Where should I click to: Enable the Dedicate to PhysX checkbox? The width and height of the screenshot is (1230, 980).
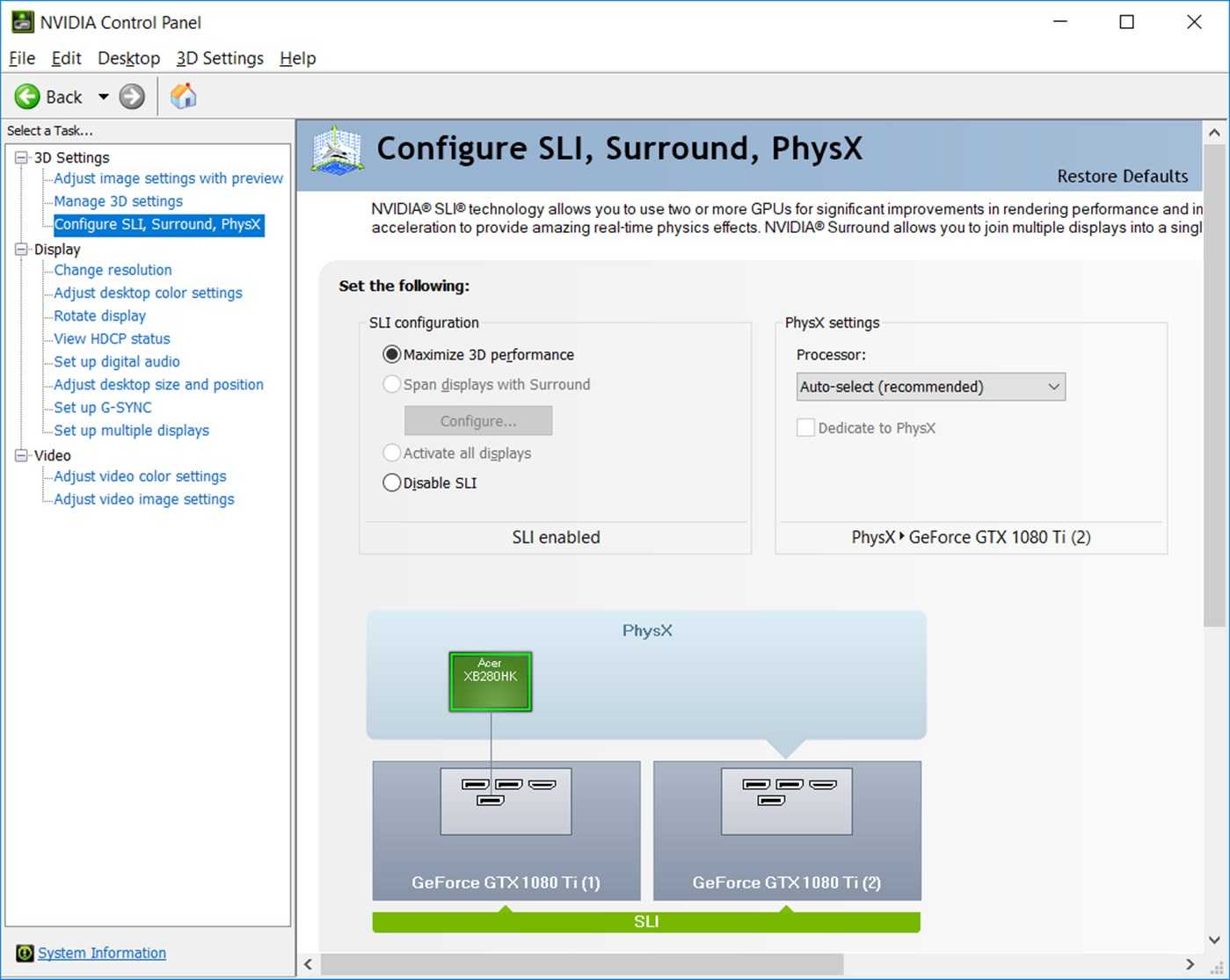click(x=805, y=427)
